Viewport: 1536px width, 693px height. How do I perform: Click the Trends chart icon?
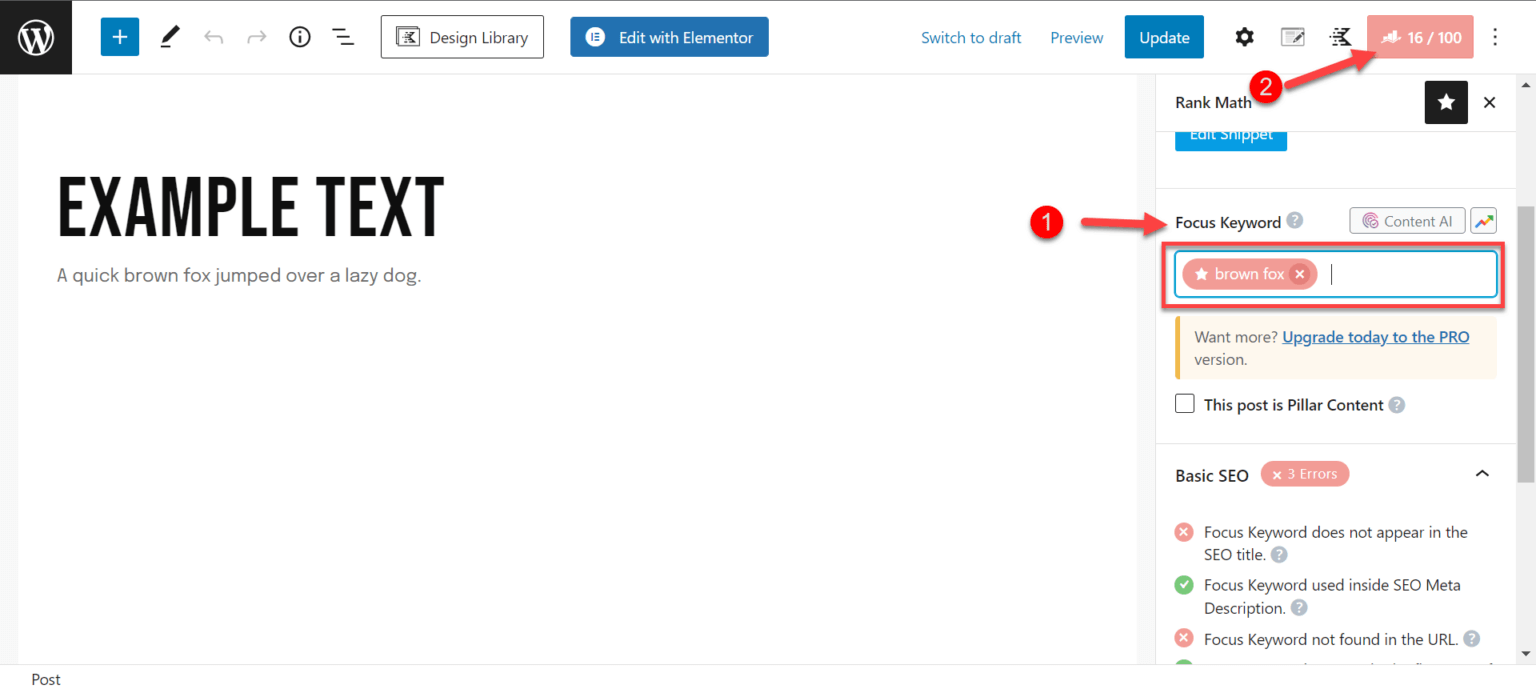pyautogui.click(x=1484, y=221)
